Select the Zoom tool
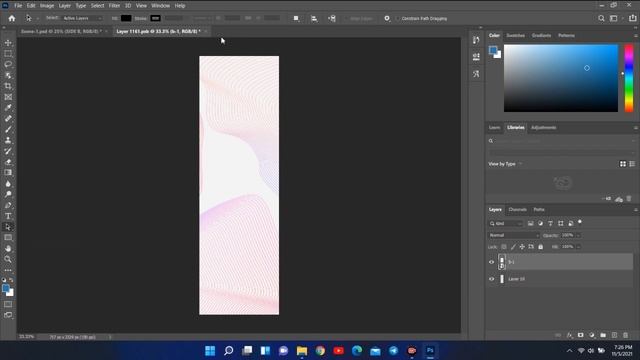Screen dimensions: 640x360 click(x=8, y=259)
